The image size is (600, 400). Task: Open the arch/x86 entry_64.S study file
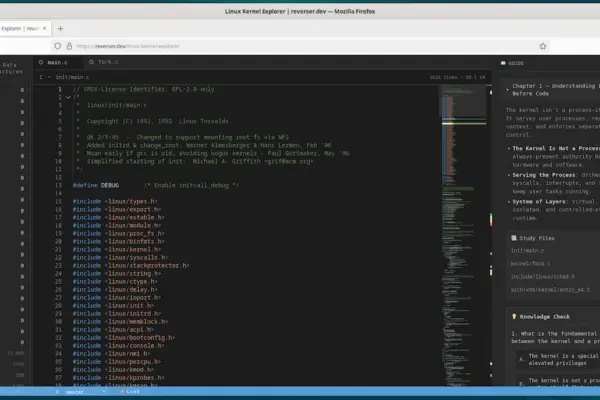[550, 290]
